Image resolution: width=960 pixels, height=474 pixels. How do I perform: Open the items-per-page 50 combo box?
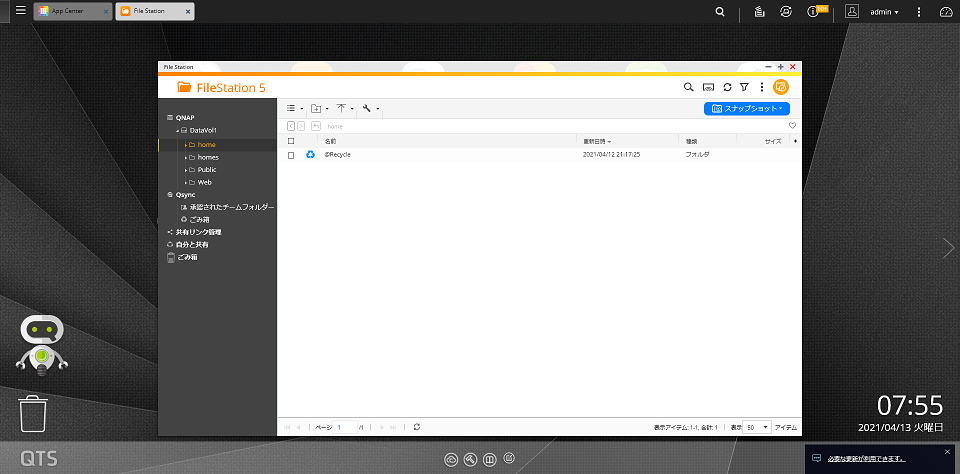758,427
